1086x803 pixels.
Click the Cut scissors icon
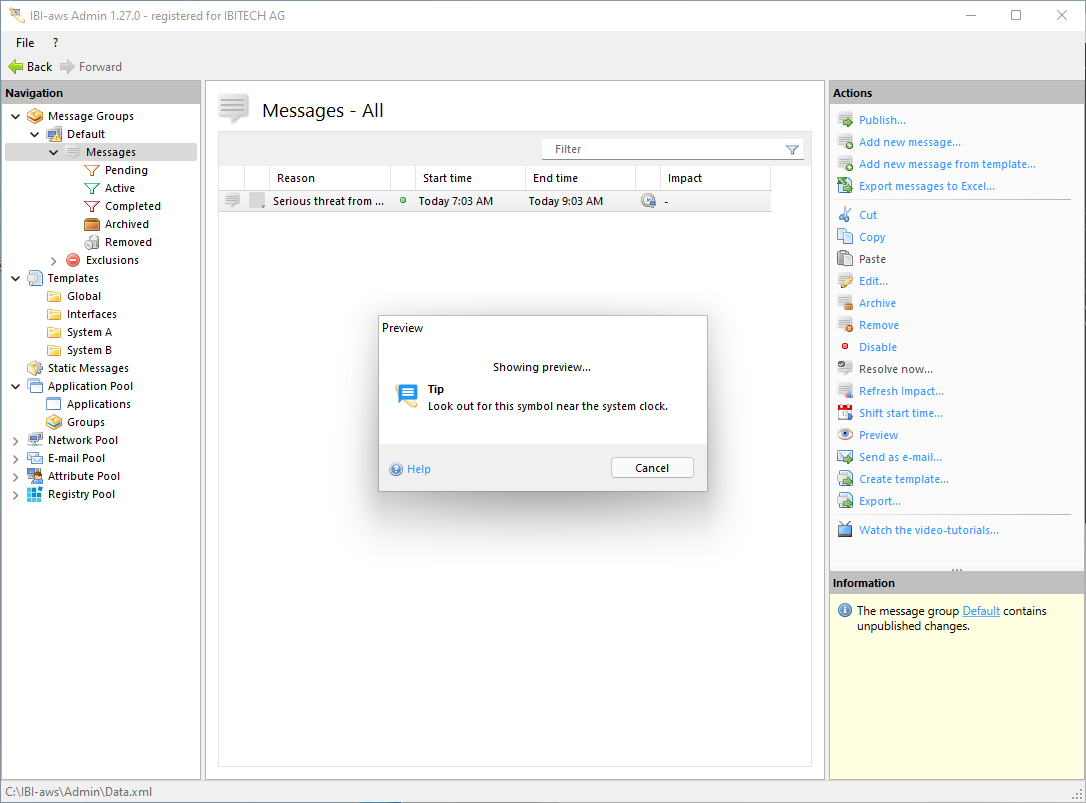click(x=845, y=215)
